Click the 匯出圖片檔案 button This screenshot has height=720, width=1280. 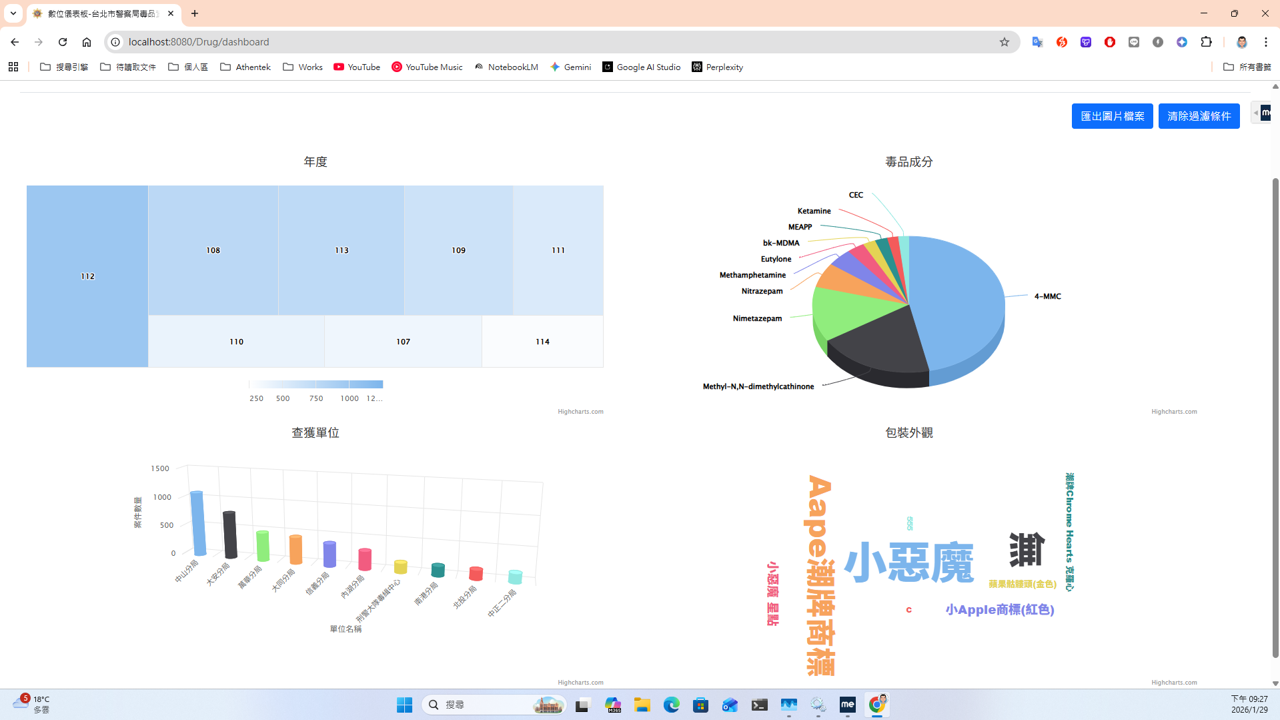coord(1112,115)
